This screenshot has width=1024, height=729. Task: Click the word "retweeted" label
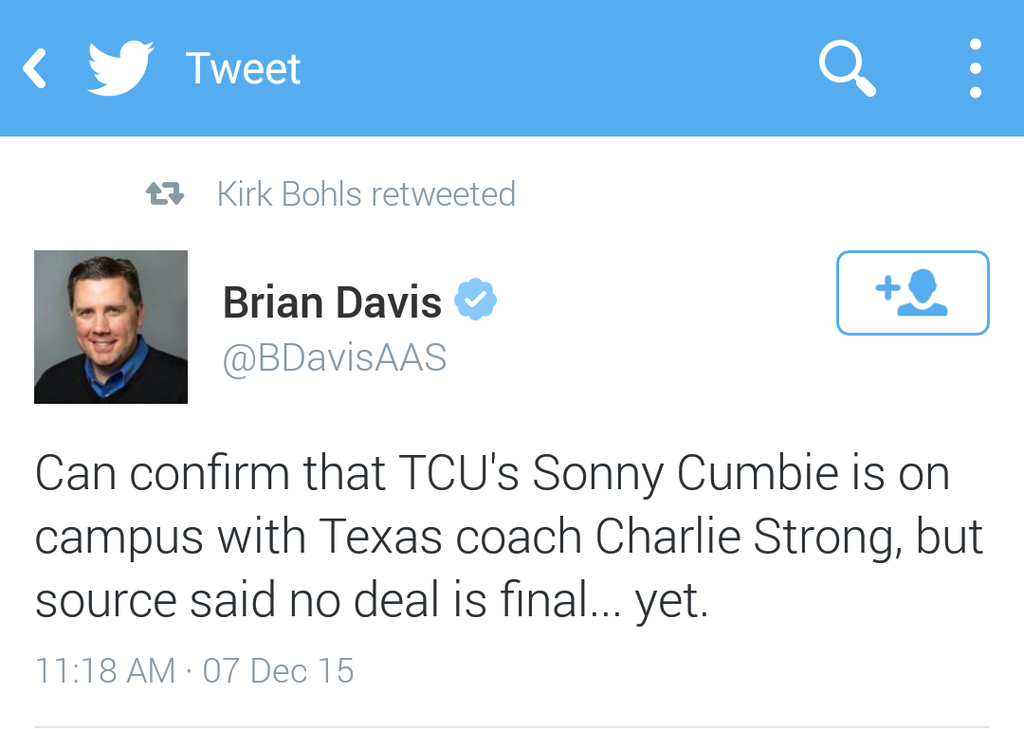click(443, 194)
